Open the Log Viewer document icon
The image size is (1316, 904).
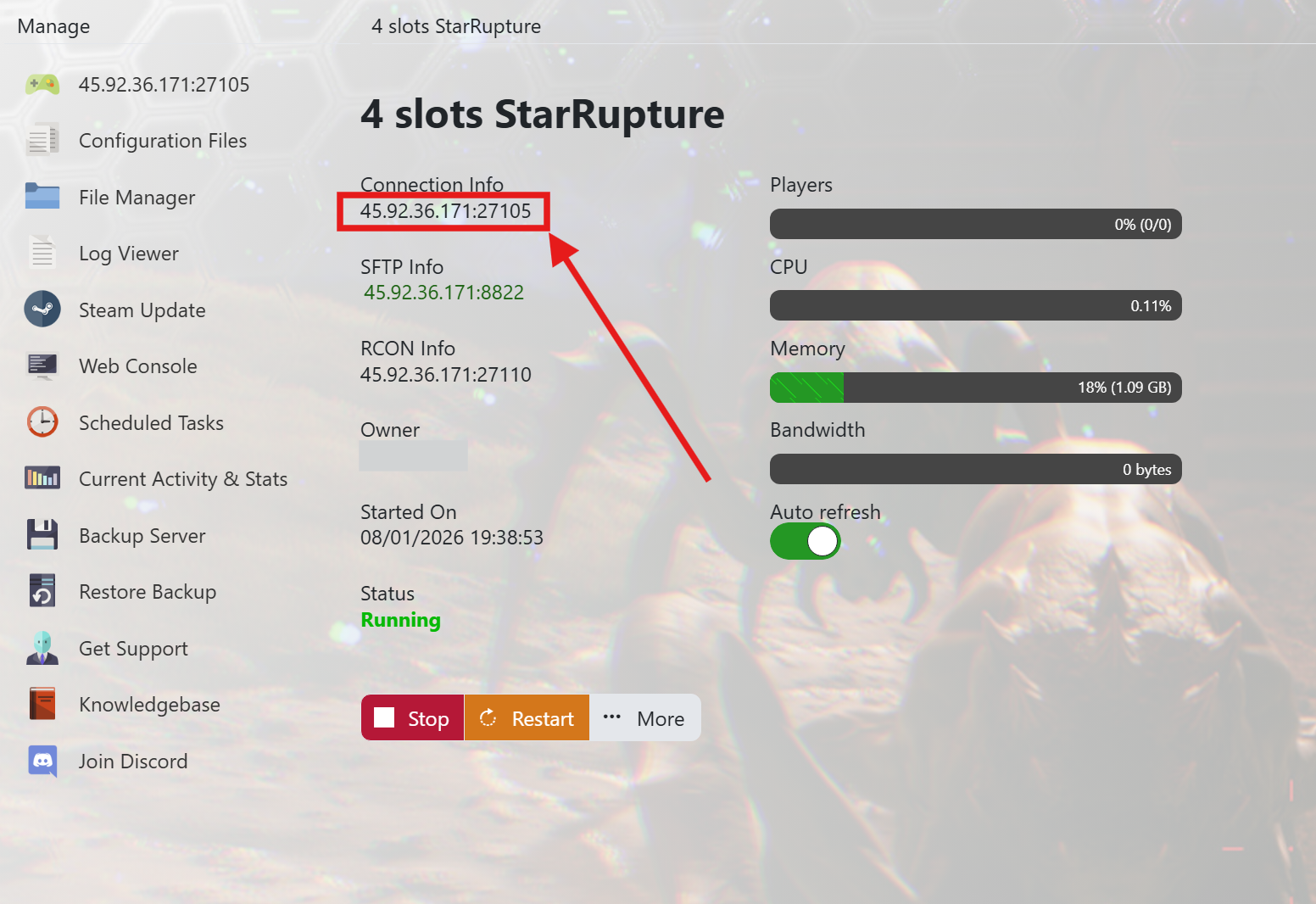click(42, 254)
